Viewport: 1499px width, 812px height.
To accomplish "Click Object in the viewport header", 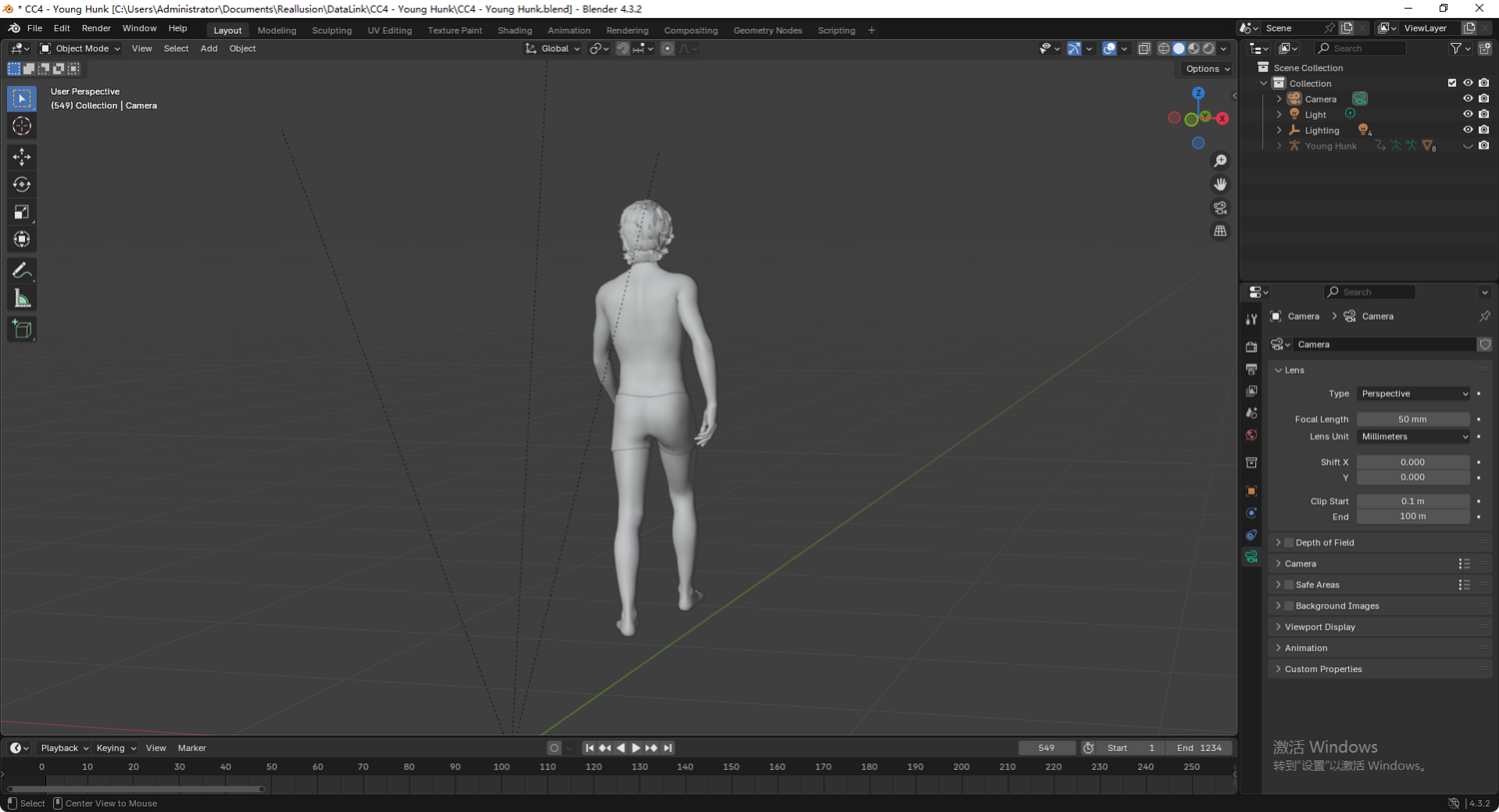I will [x=242, y=48].
